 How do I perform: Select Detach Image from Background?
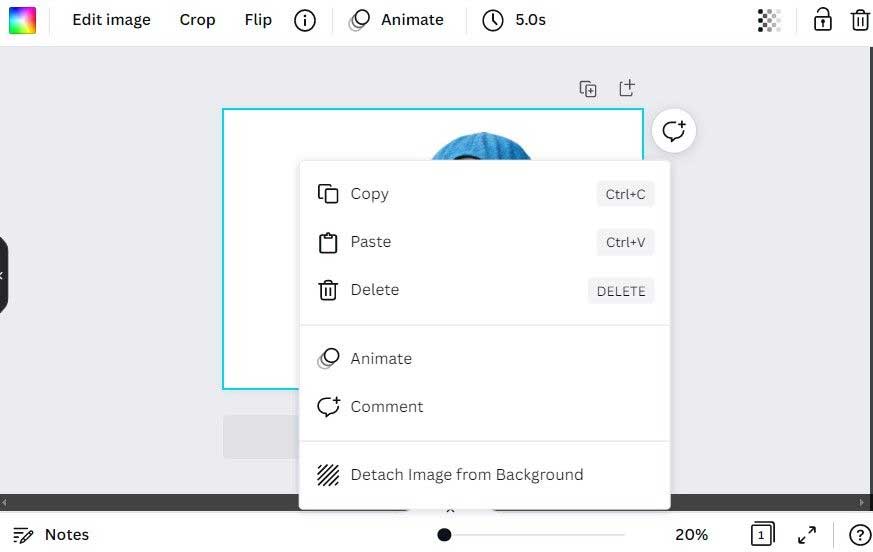tap(466, 475)
